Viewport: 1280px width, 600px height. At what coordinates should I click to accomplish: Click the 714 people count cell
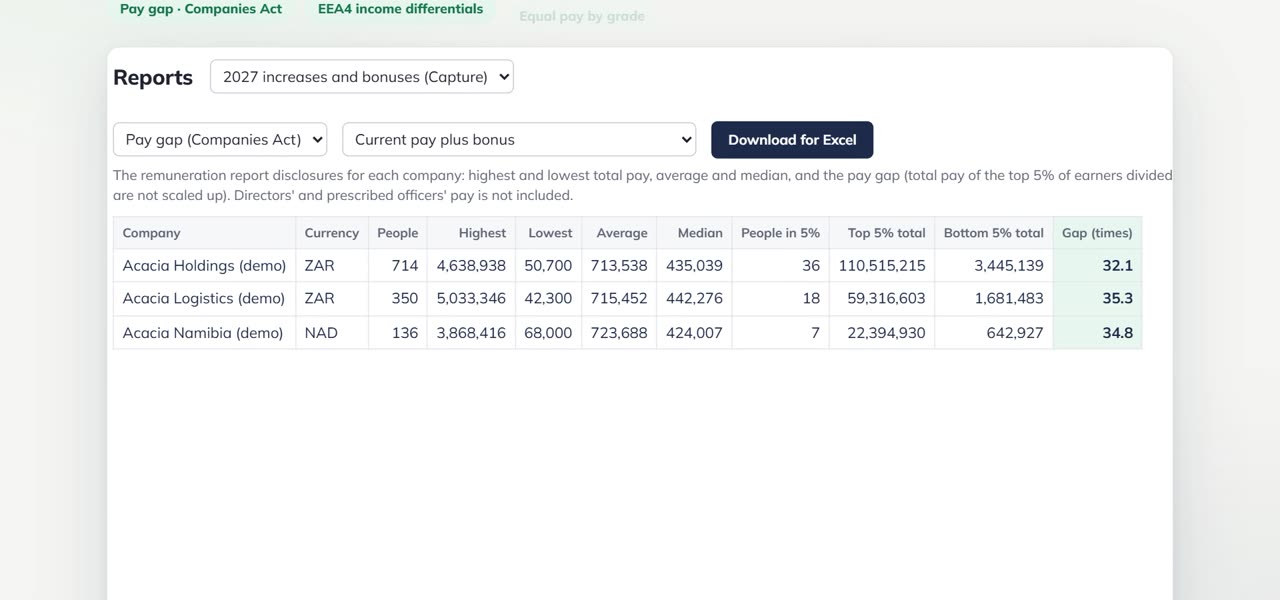(398, 266)
